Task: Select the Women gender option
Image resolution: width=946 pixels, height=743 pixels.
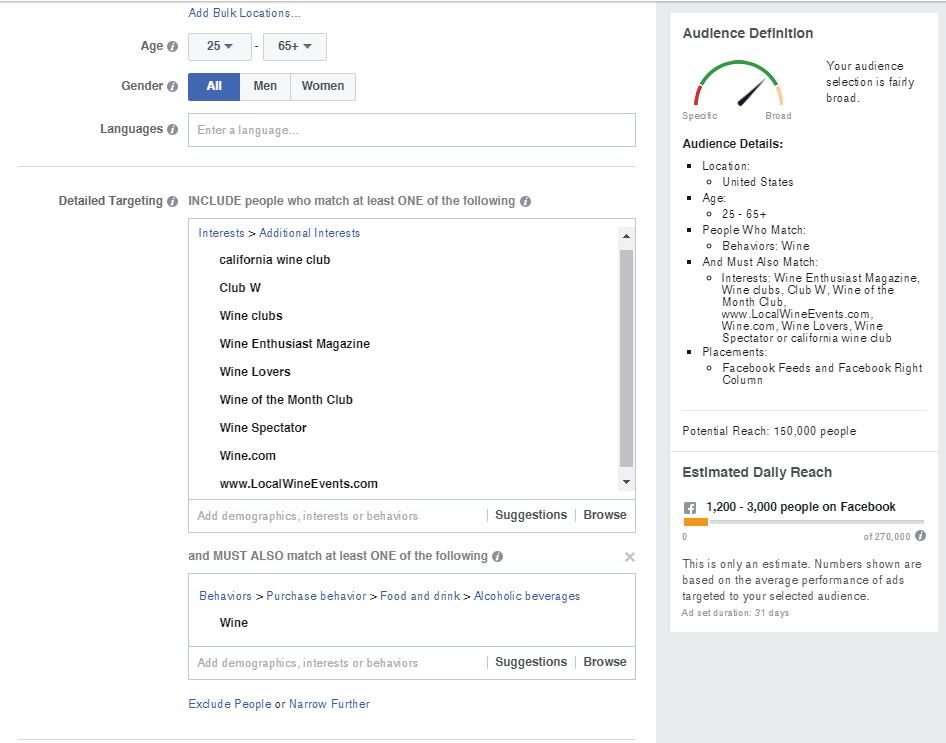Action: click(322, 86)
